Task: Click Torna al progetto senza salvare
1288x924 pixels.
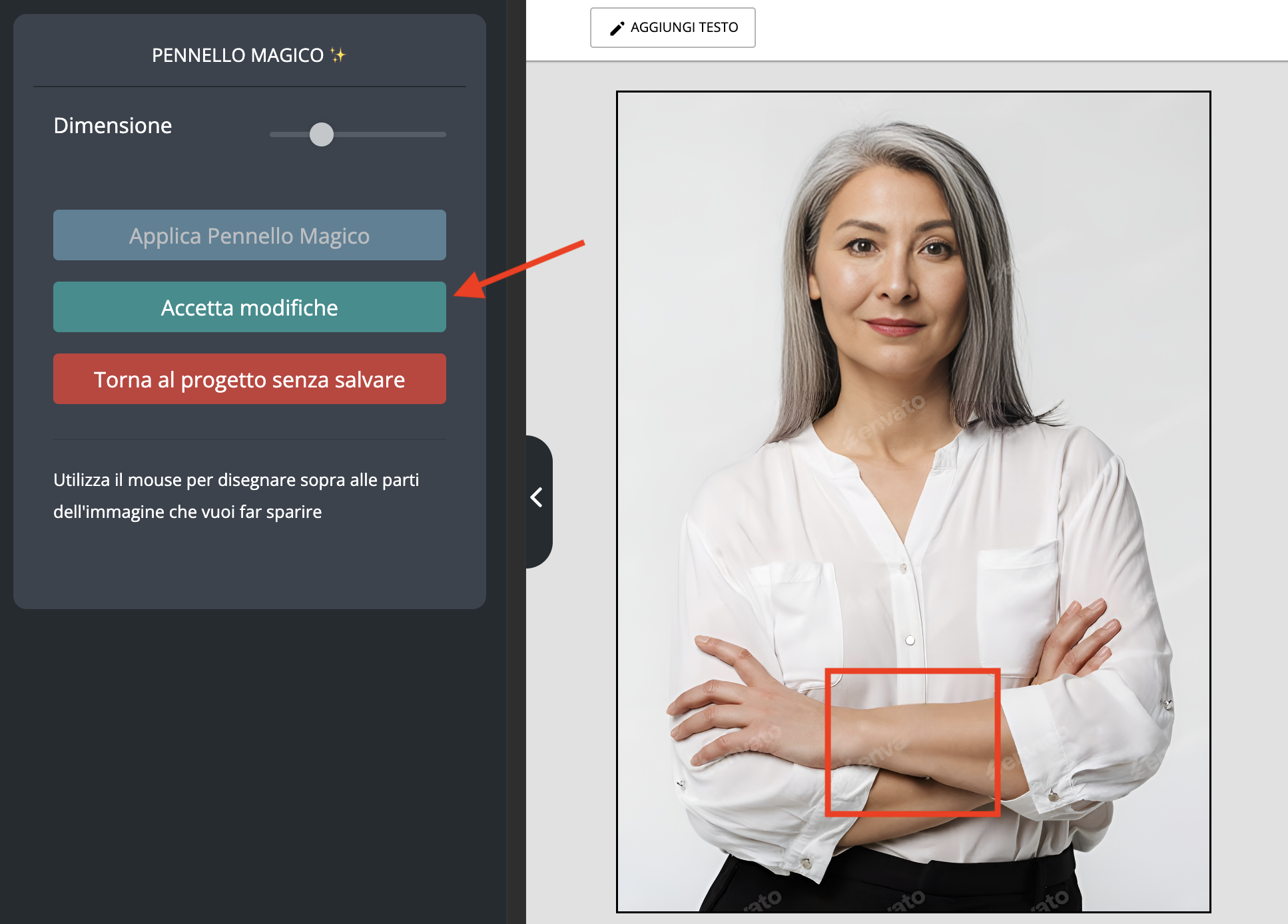Action: coord(249,379)
